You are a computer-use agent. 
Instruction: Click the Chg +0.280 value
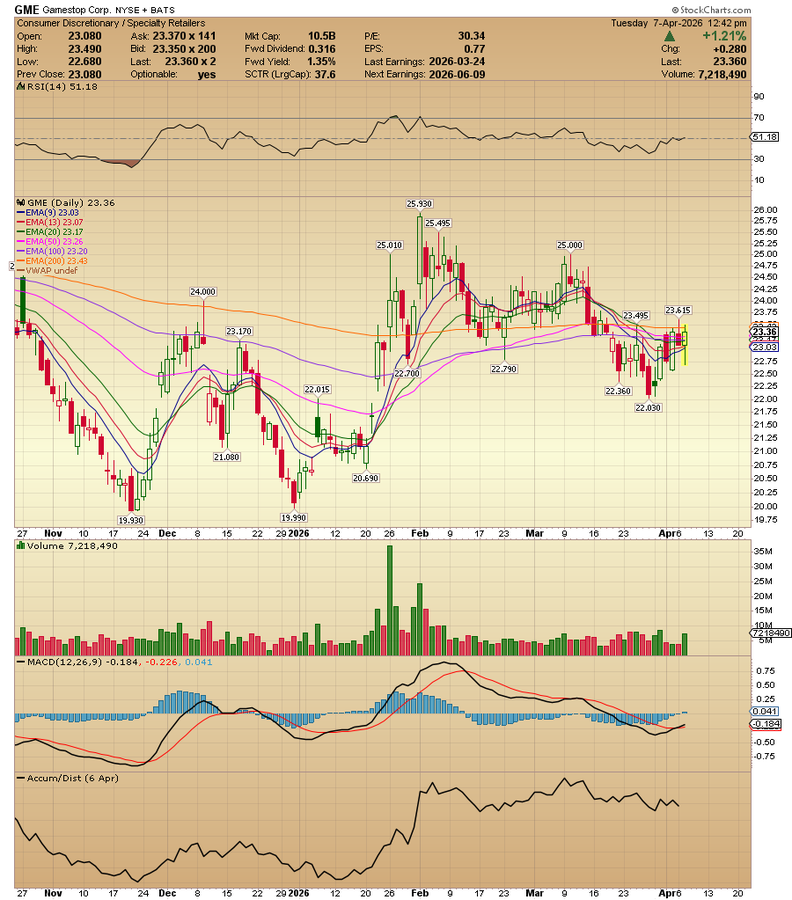click(x=730, y=49)
